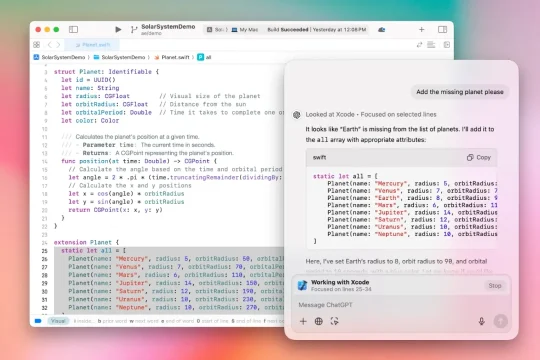Open editor options lines icon

click(x=431, y=45)
